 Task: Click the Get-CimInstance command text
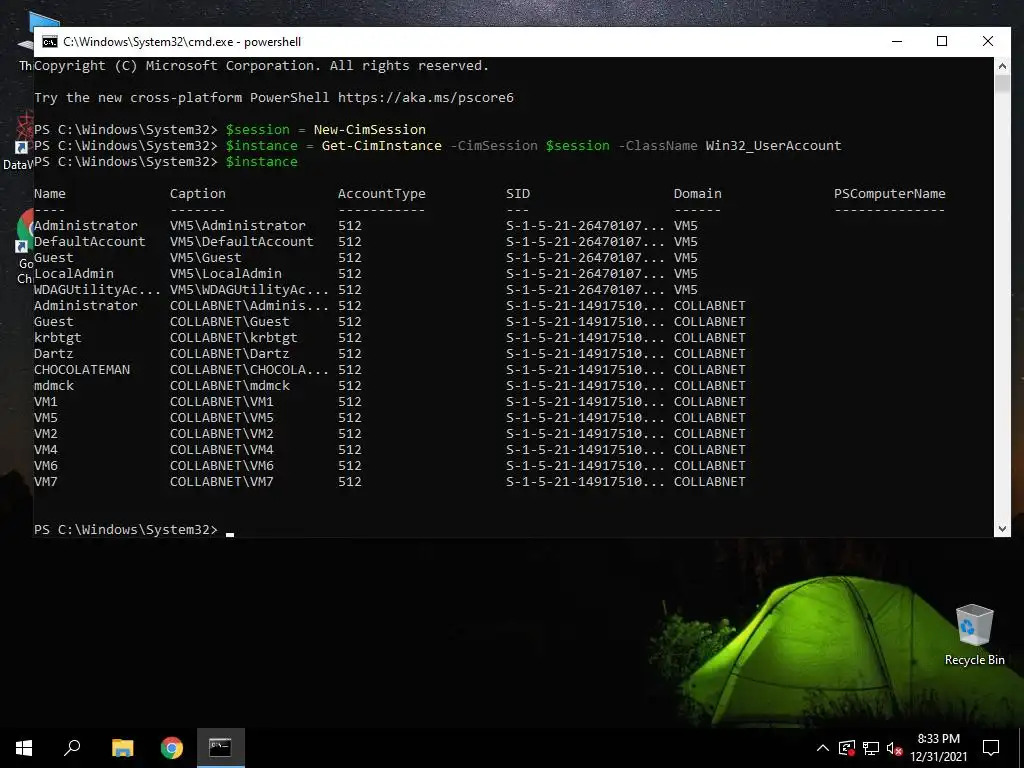[381, 146]
